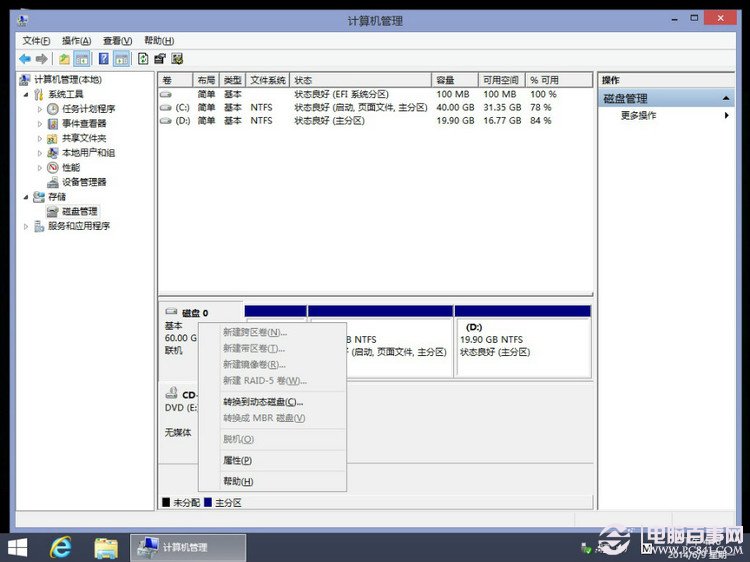The height and width of the screenshot is (562, 750).
Task: Click the blue 主分区 legend swatch
Action: 208,502
